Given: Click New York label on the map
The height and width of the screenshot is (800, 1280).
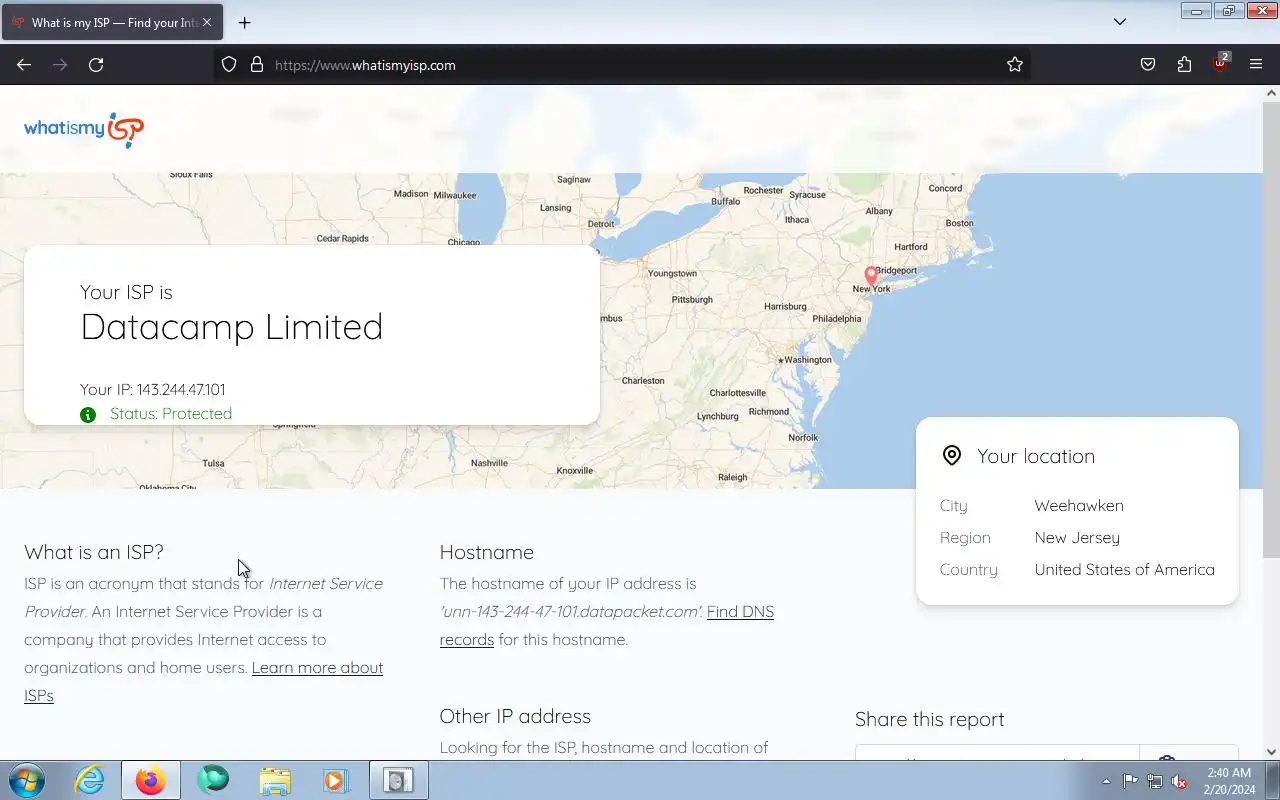Looking at the screenshot, I should (x=871, y=289).
